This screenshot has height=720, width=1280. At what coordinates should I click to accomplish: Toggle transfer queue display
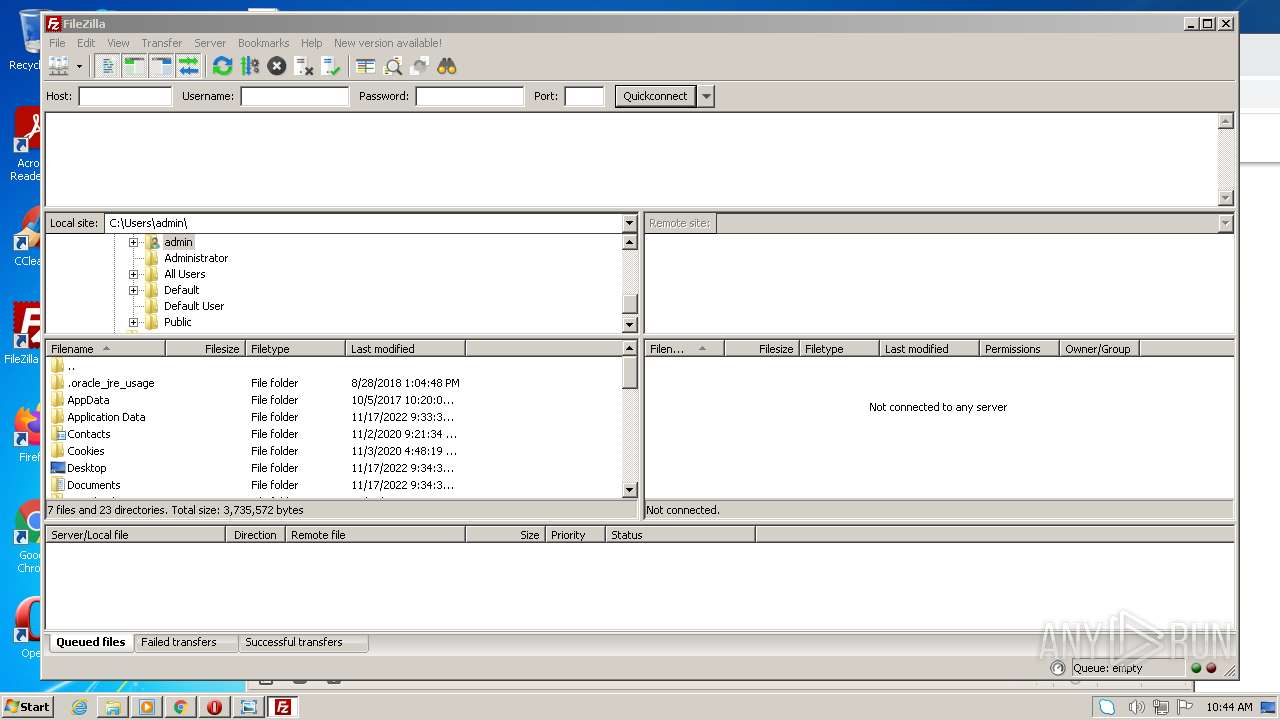click(188, 66)
